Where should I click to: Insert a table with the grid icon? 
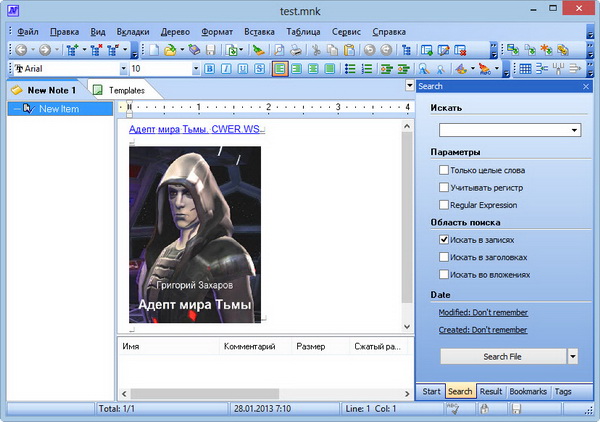[x=526, y=69]
